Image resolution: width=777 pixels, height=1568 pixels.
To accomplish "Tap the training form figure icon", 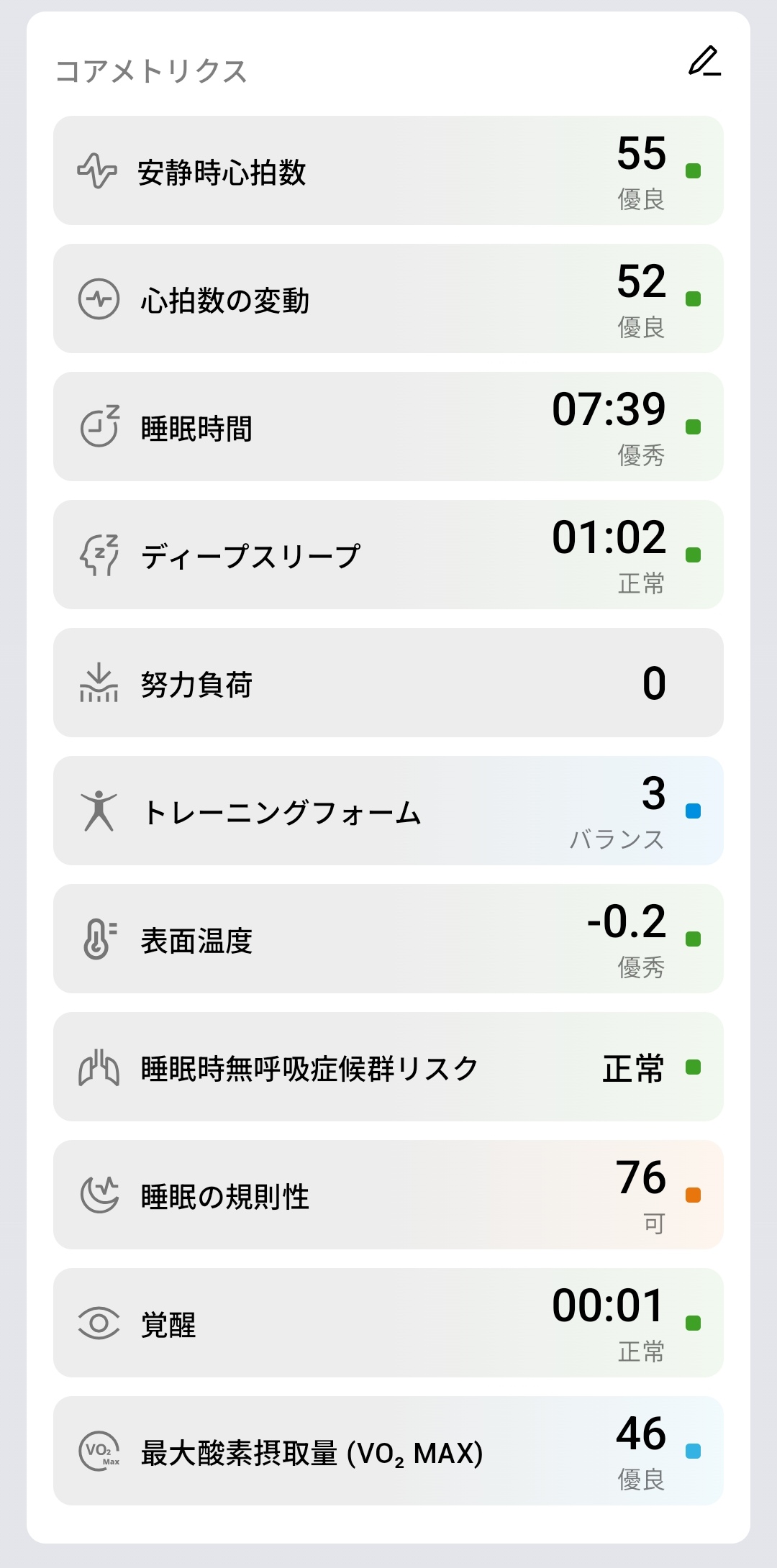I will click(x=99, y=811).
